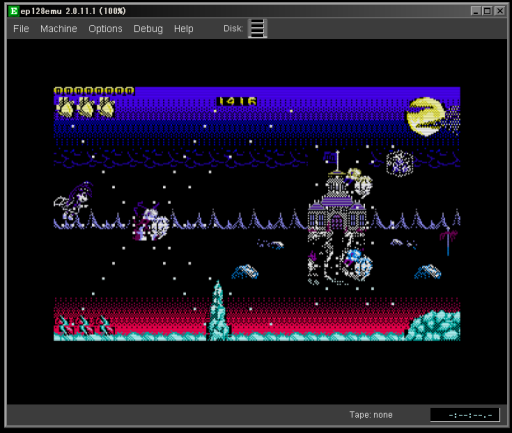Maximize the ep128emu window
Image resolution: width=512 pixels, height=433 pixels.
click(x=487, y=11)
